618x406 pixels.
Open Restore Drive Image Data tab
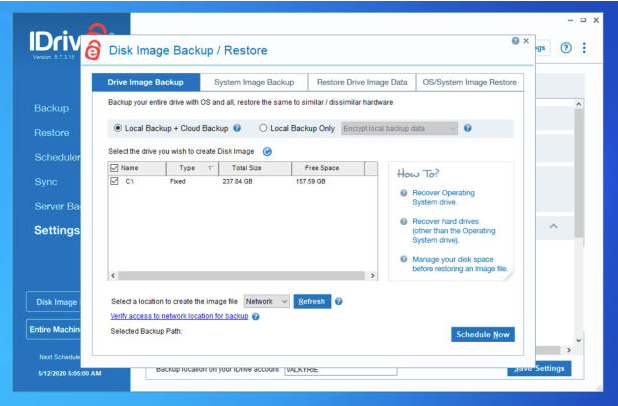tap(362, 82)
